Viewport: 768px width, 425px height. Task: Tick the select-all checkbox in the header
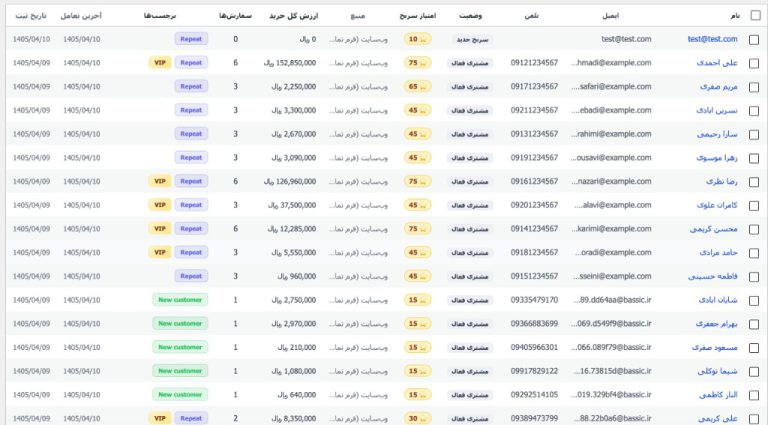coord(755,16)
